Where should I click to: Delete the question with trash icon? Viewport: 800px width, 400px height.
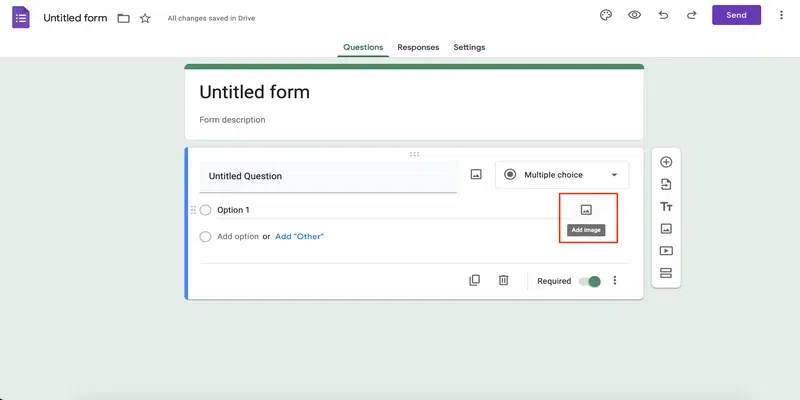[x=504, y=280]
